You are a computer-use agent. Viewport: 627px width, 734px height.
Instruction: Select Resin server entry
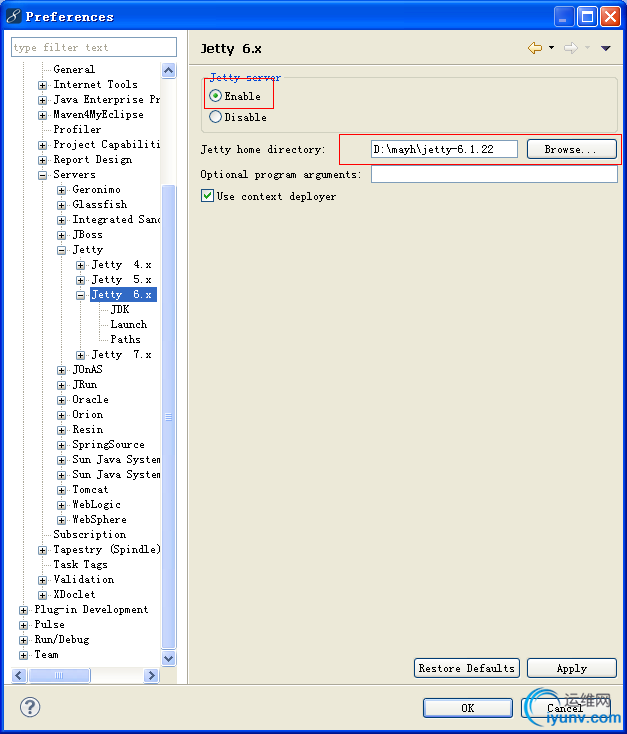pos(87,429)
